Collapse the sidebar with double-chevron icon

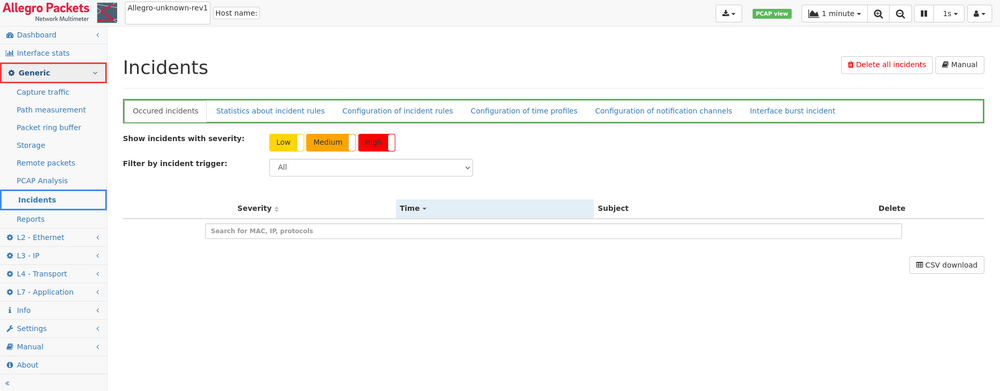(8, 383)
